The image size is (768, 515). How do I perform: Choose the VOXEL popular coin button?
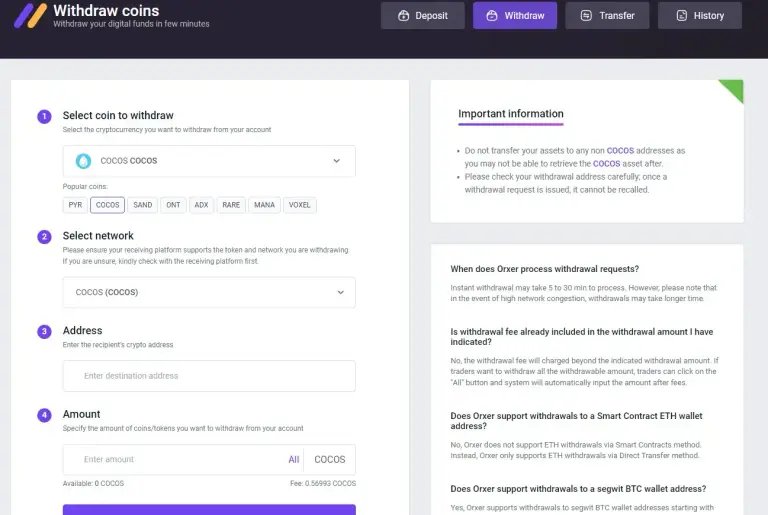pos(300,205)
